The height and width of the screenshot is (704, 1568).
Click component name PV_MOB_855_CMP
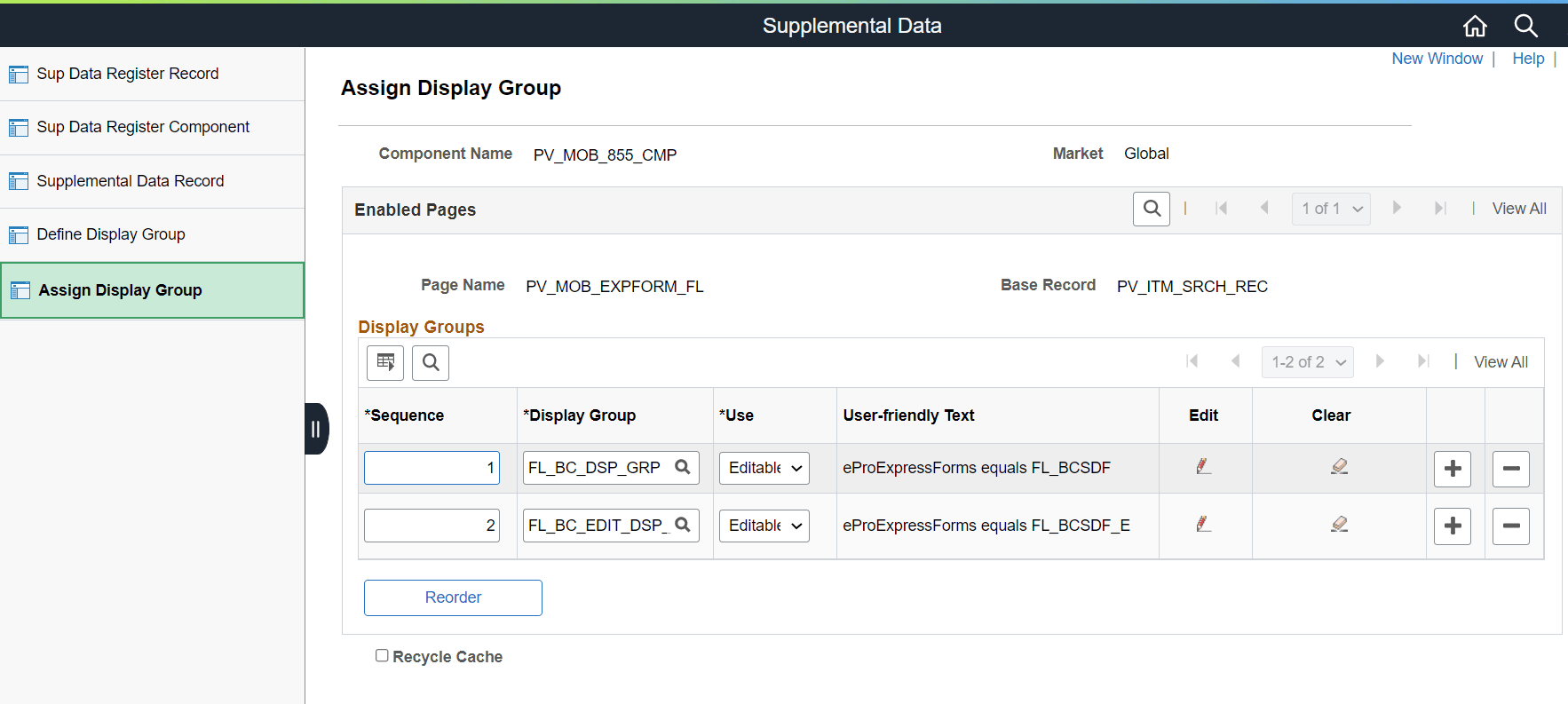coord(605,155)
